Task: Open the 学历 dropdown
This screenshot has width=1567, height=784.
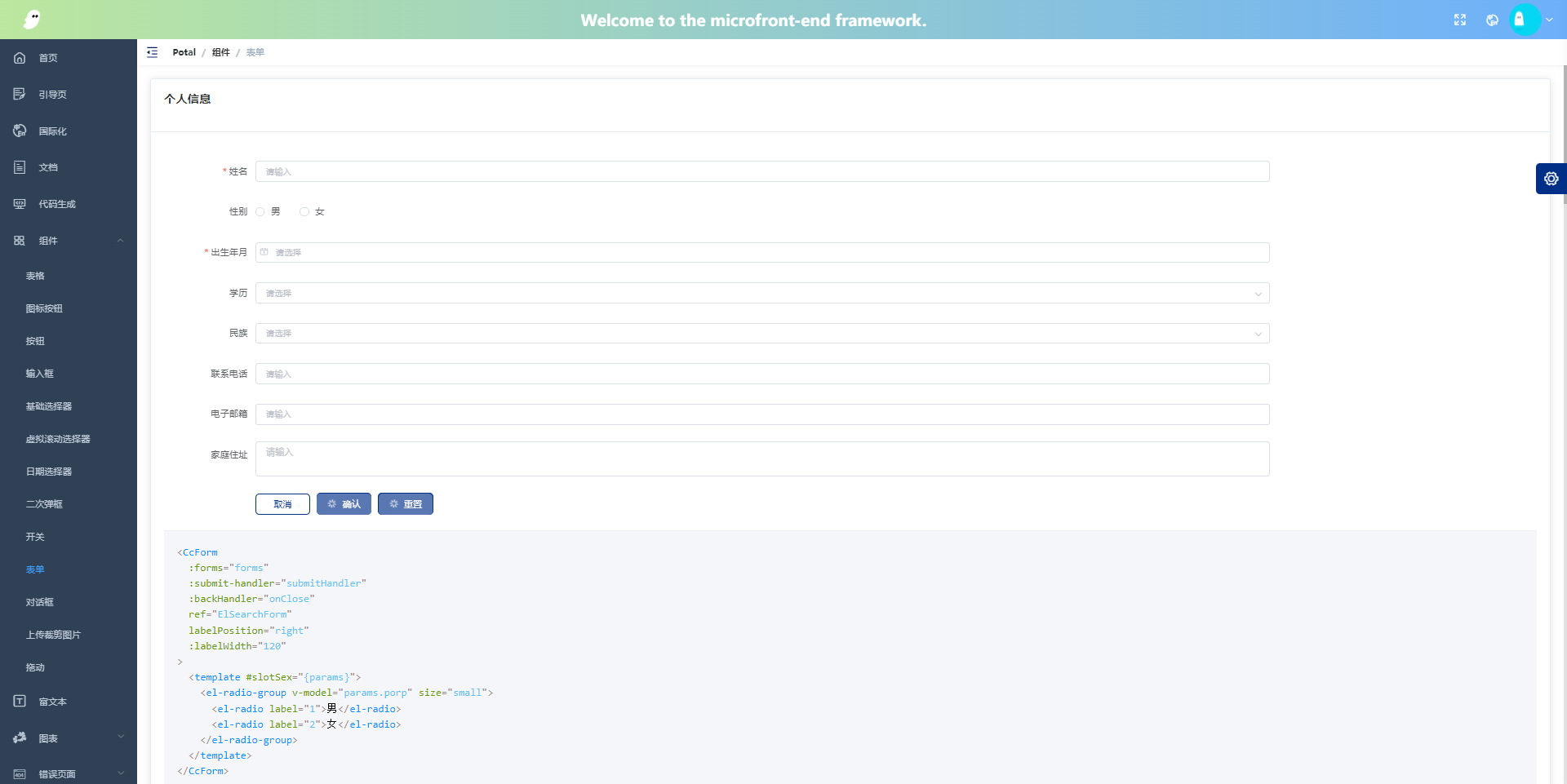Action: click(761, 293)
